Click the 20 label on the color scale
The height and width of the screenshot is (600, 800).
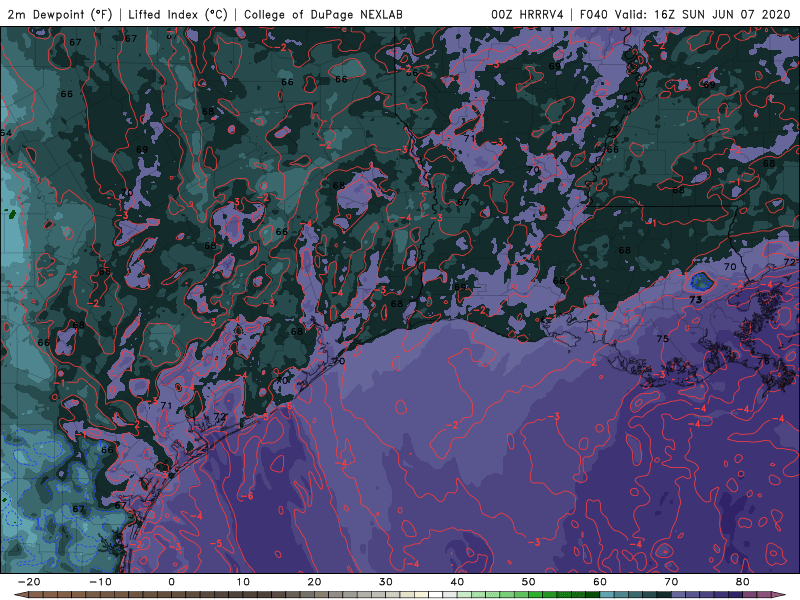click(x=314, y=582)
